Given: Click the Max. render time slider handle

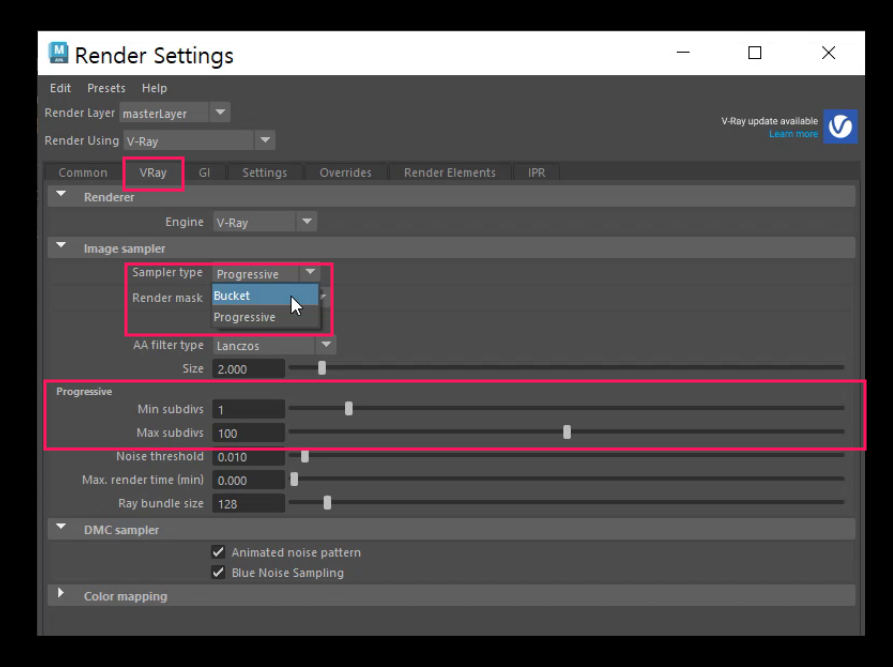Looking at the screenshot, I should click(x=294, y=479).
